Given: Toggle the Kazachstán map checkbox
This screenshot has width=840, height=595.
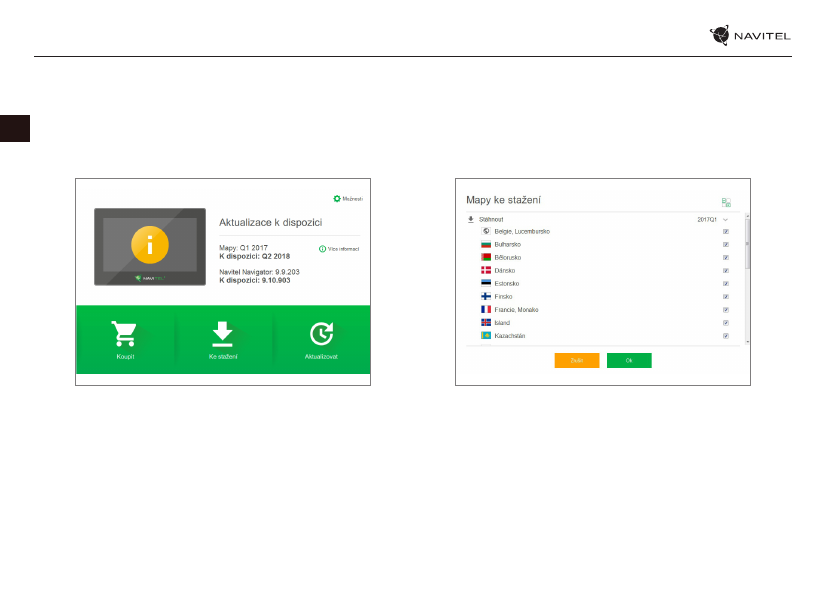Looking at the screenshot, I should (725, 336).
